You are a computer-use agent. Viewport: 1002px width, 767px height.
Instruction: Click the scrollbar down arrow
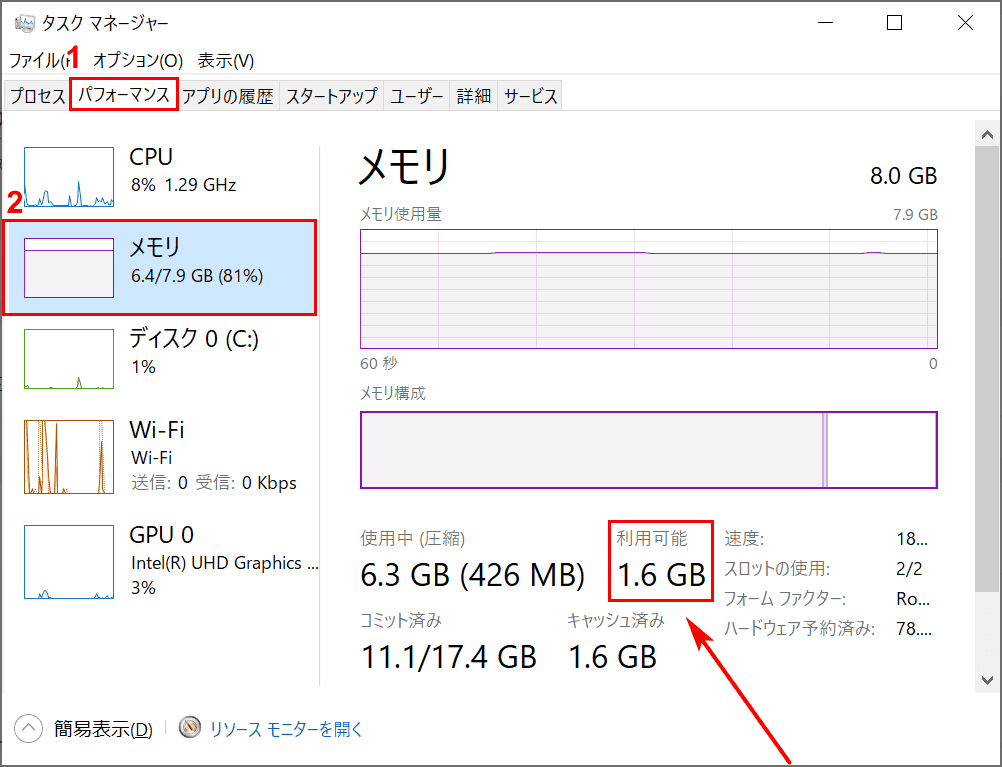point(987,680)
